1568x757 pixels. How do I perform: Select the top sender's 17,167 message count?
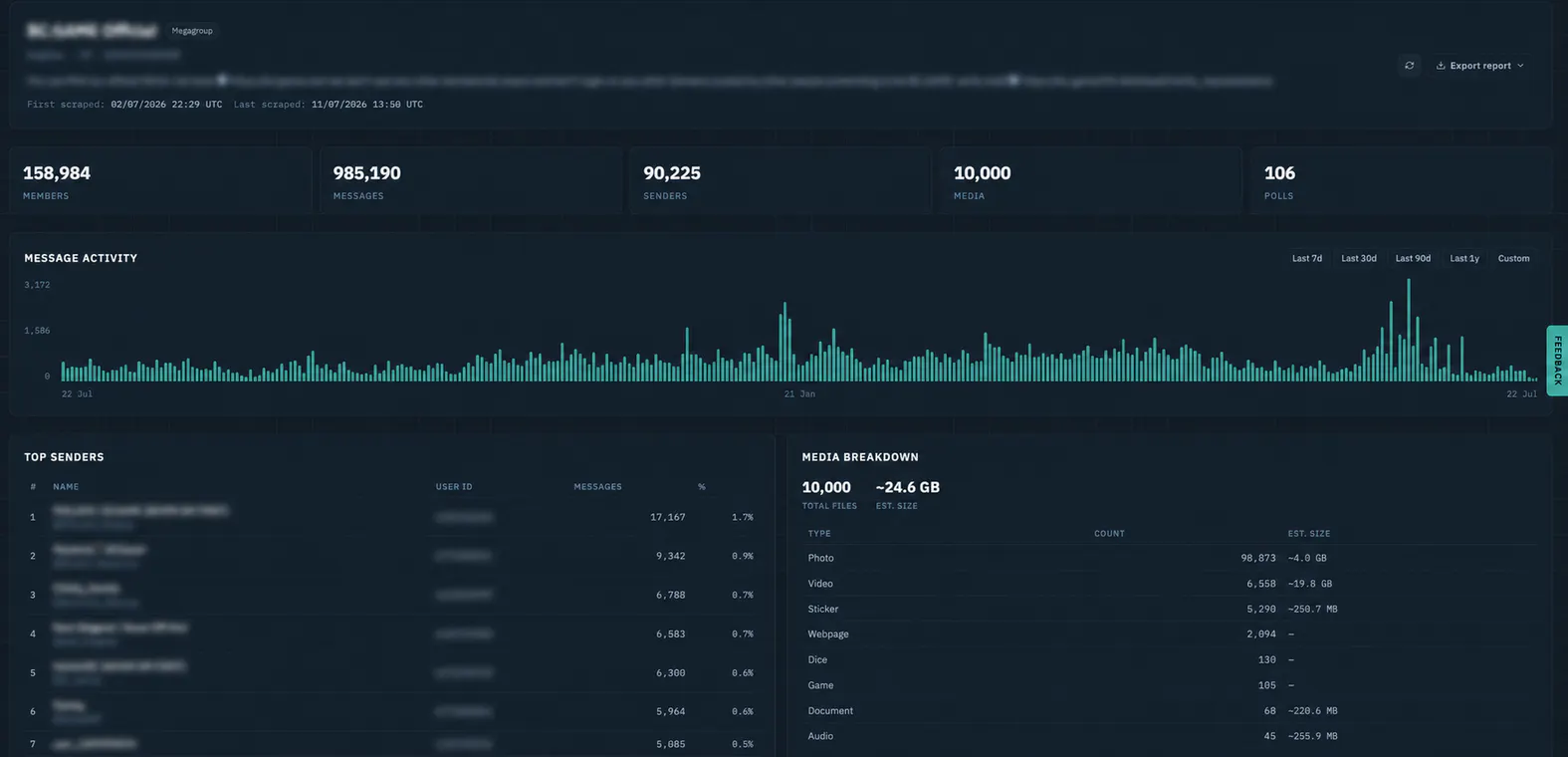tap(667, 517)
